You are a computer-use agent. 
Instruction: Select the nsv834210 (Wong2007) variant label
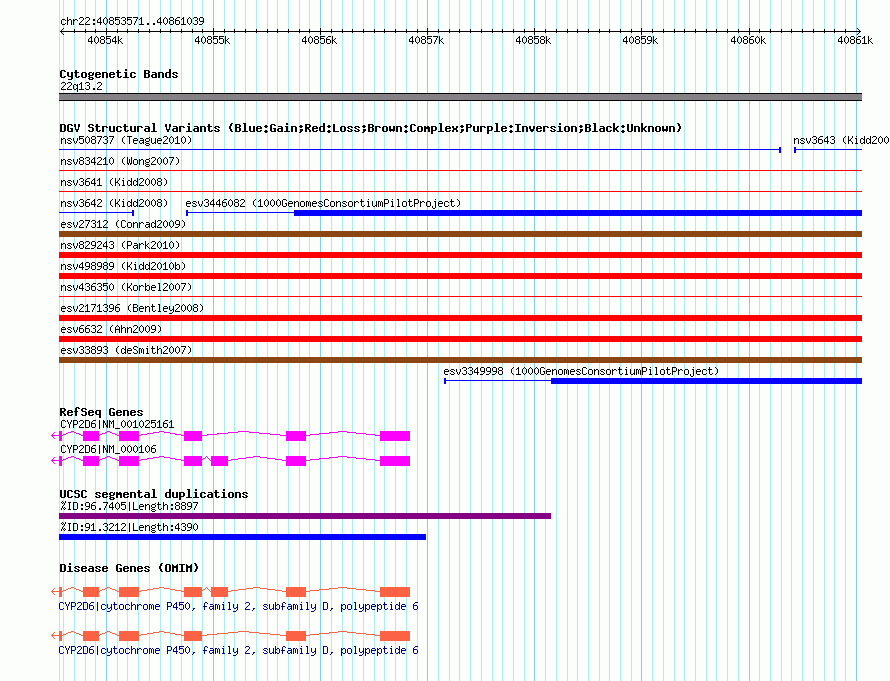pos(120,161)
